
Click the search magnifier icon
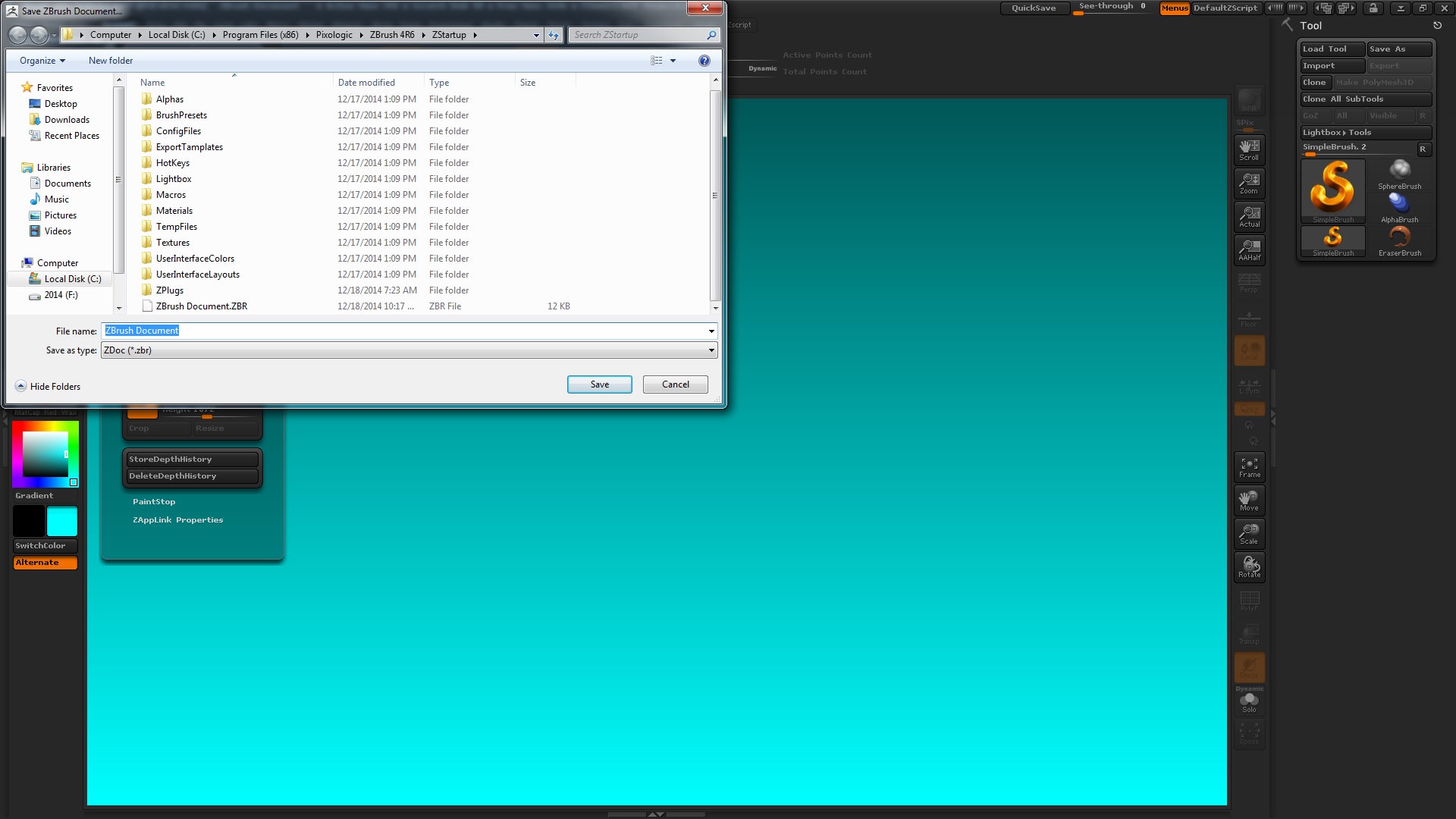(711, 35)
